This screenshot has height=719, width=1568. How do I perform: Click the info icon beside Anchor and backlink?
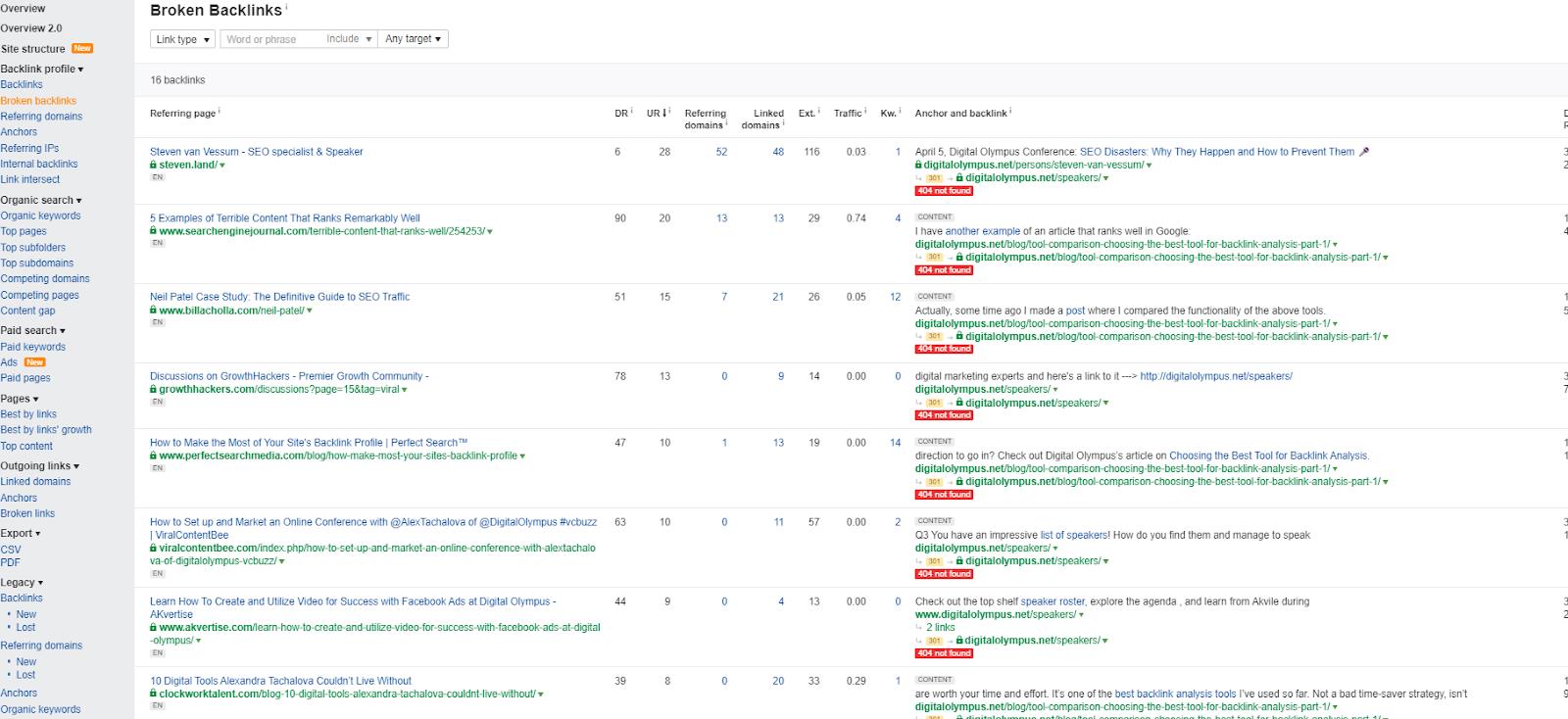tap(1010, 111)
